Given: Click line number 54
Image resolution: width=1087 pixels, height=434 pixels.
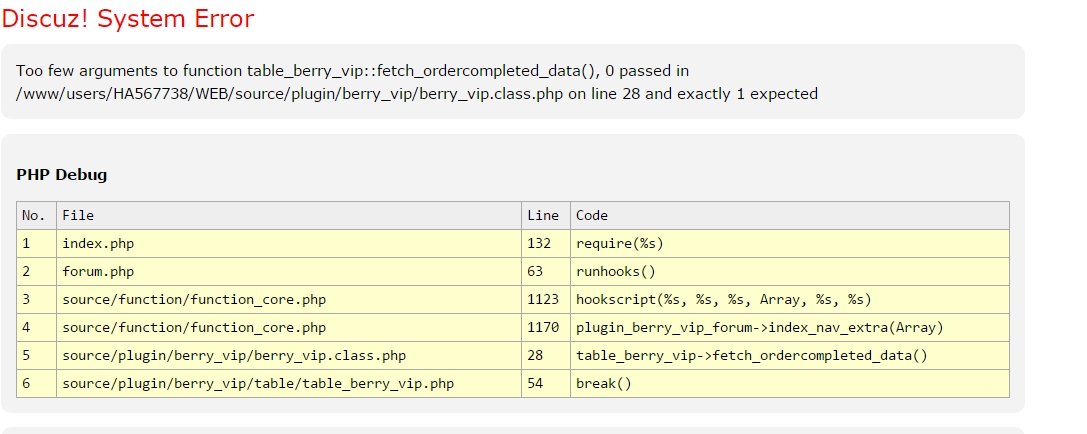Looking at the screenshot, I should click(x=546, y=383).
